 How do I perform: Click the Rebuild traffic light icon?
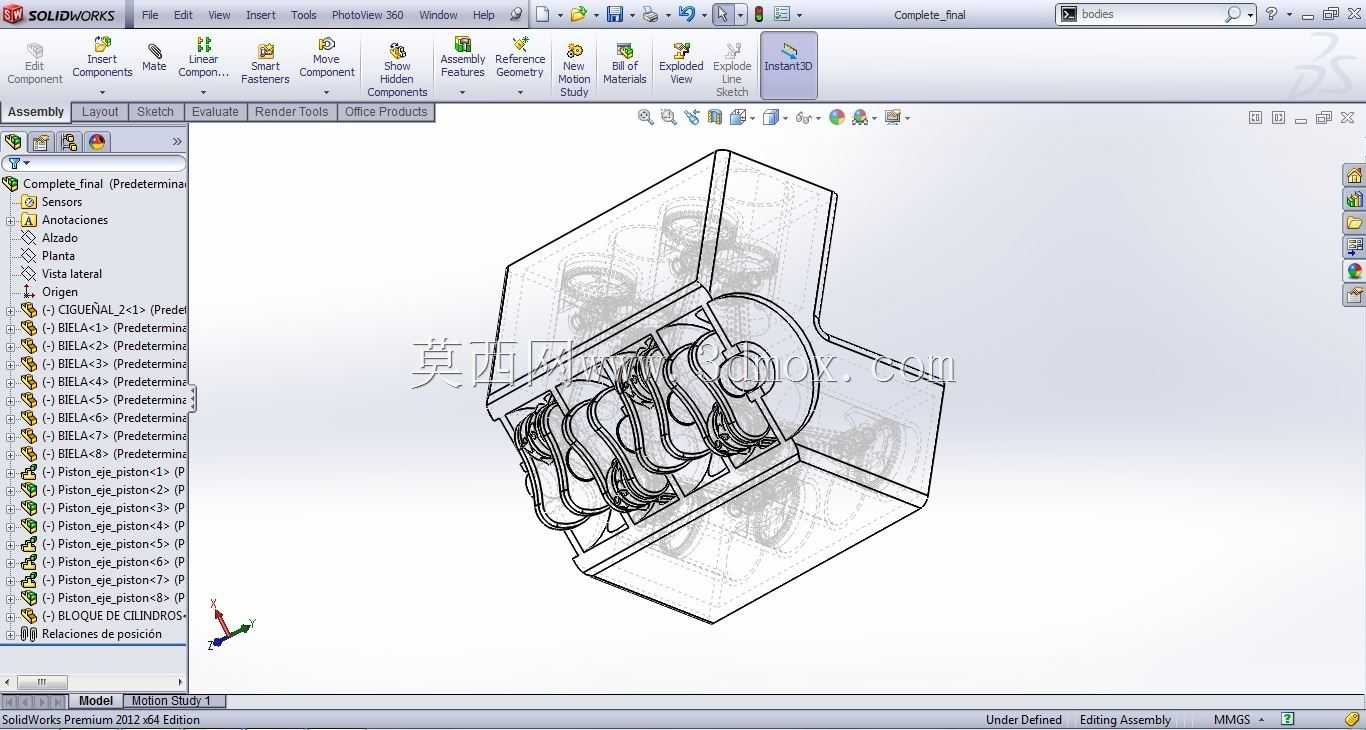759,14
